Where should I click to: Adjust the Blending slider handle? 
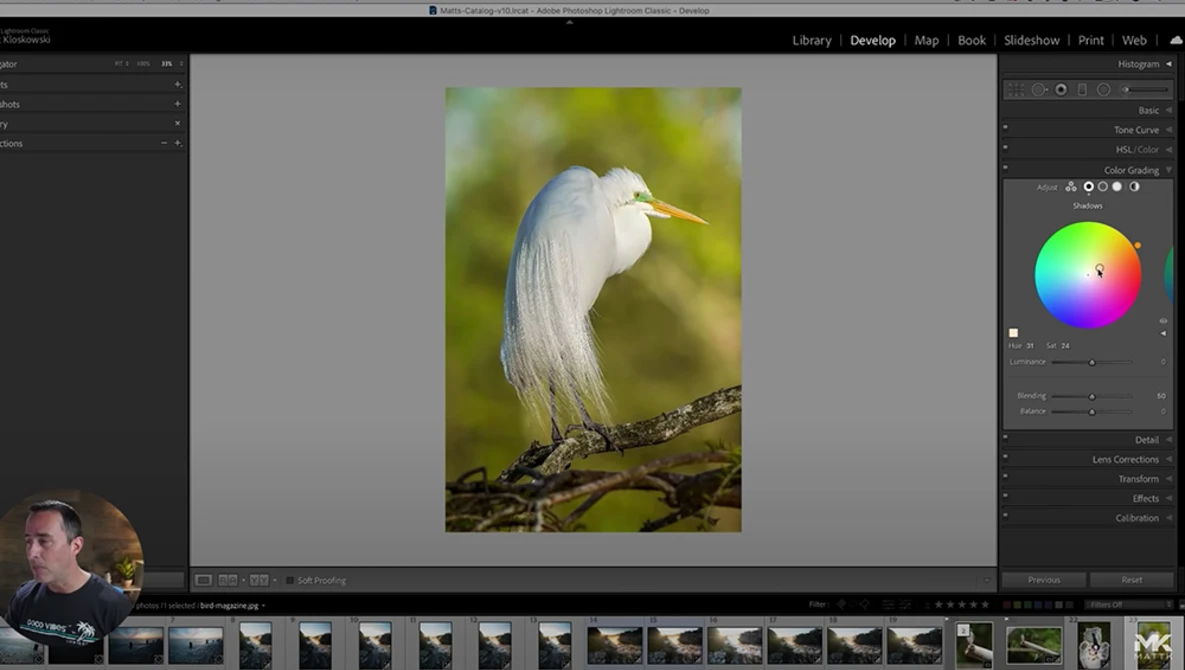point(1092,397)
